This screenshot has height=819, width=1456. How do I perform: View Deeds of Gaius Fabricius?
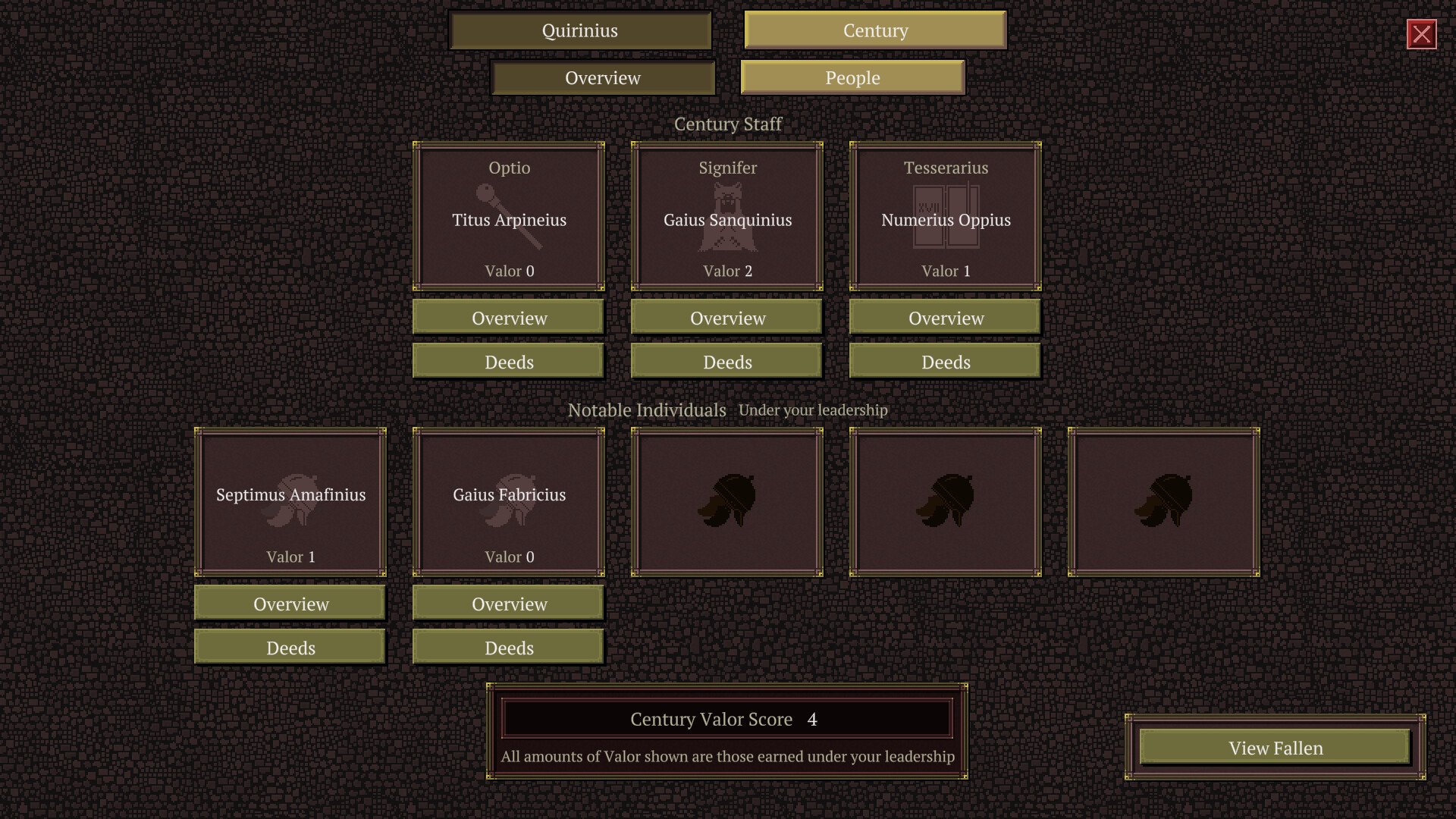click(508, 648)
